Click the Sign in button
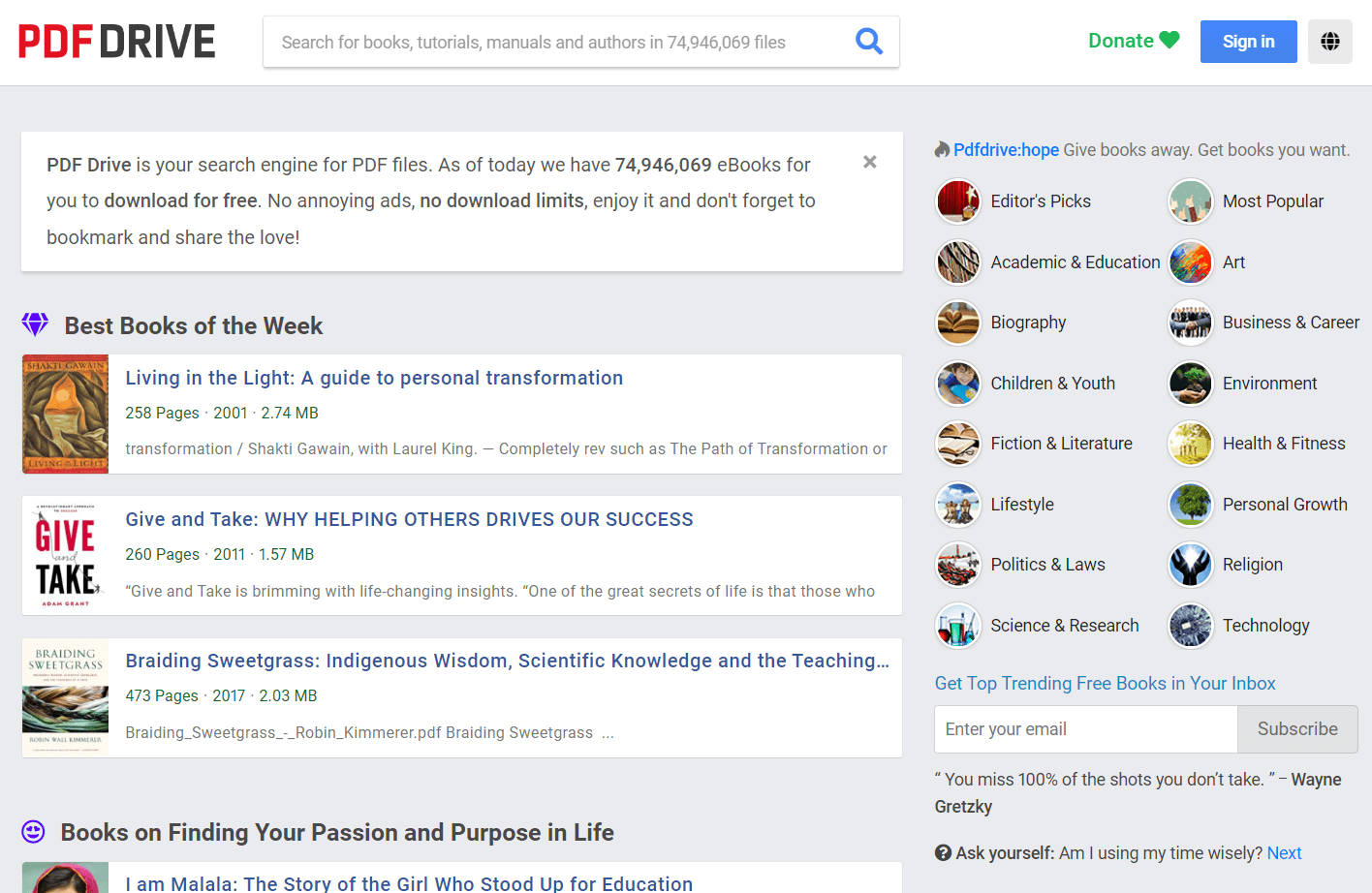 pyautogui.click(x=1248, y=42)
